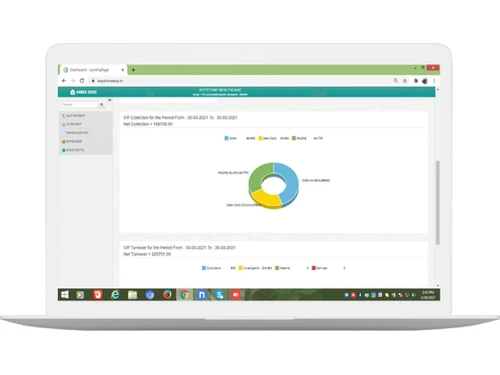
Task: Click the padlock site info icon
Action: coord(93,81)
